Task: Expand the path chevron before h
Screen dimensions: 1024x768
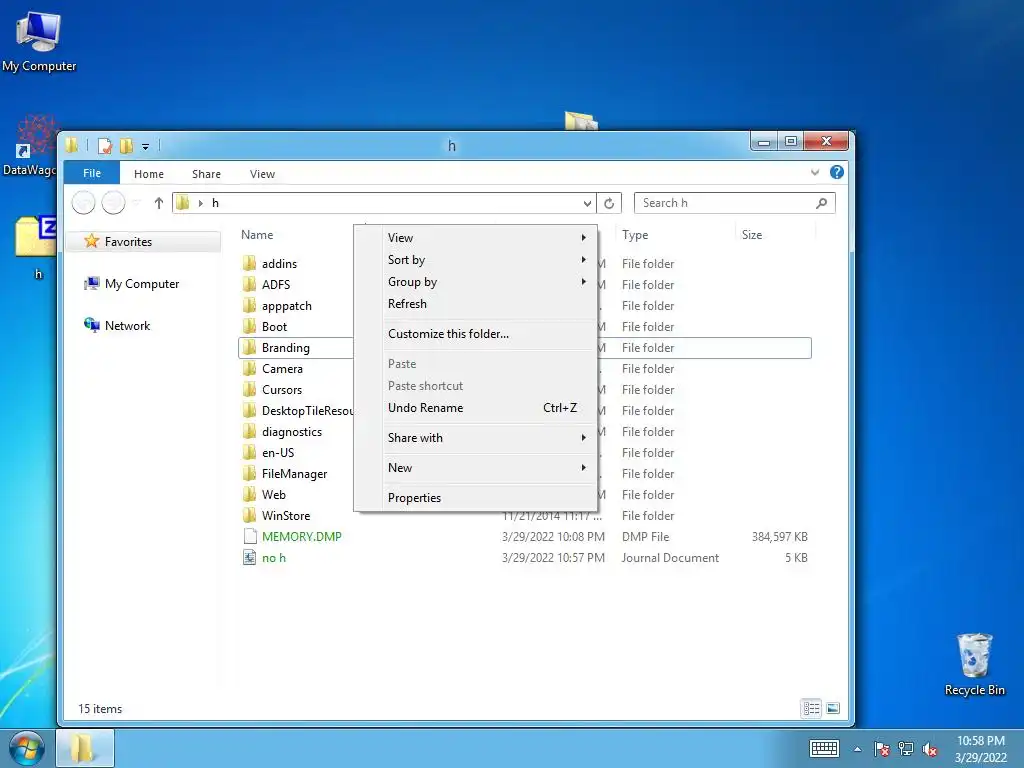Action: [x=200, y=203]
